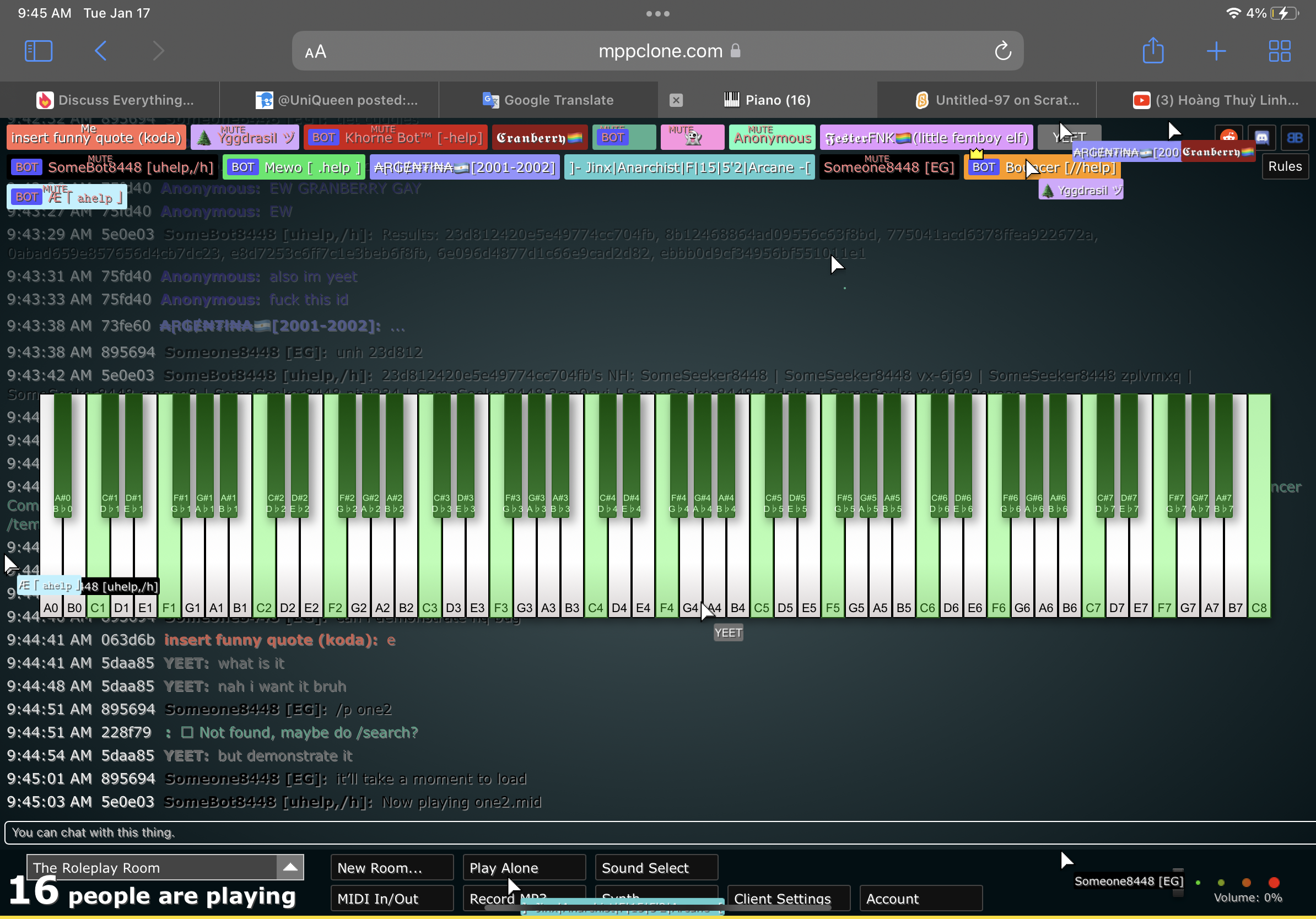Click the Scratch icon on Untitled-97 tab
The height and width of the screenshot is (919, 1316).
(921, 100)
